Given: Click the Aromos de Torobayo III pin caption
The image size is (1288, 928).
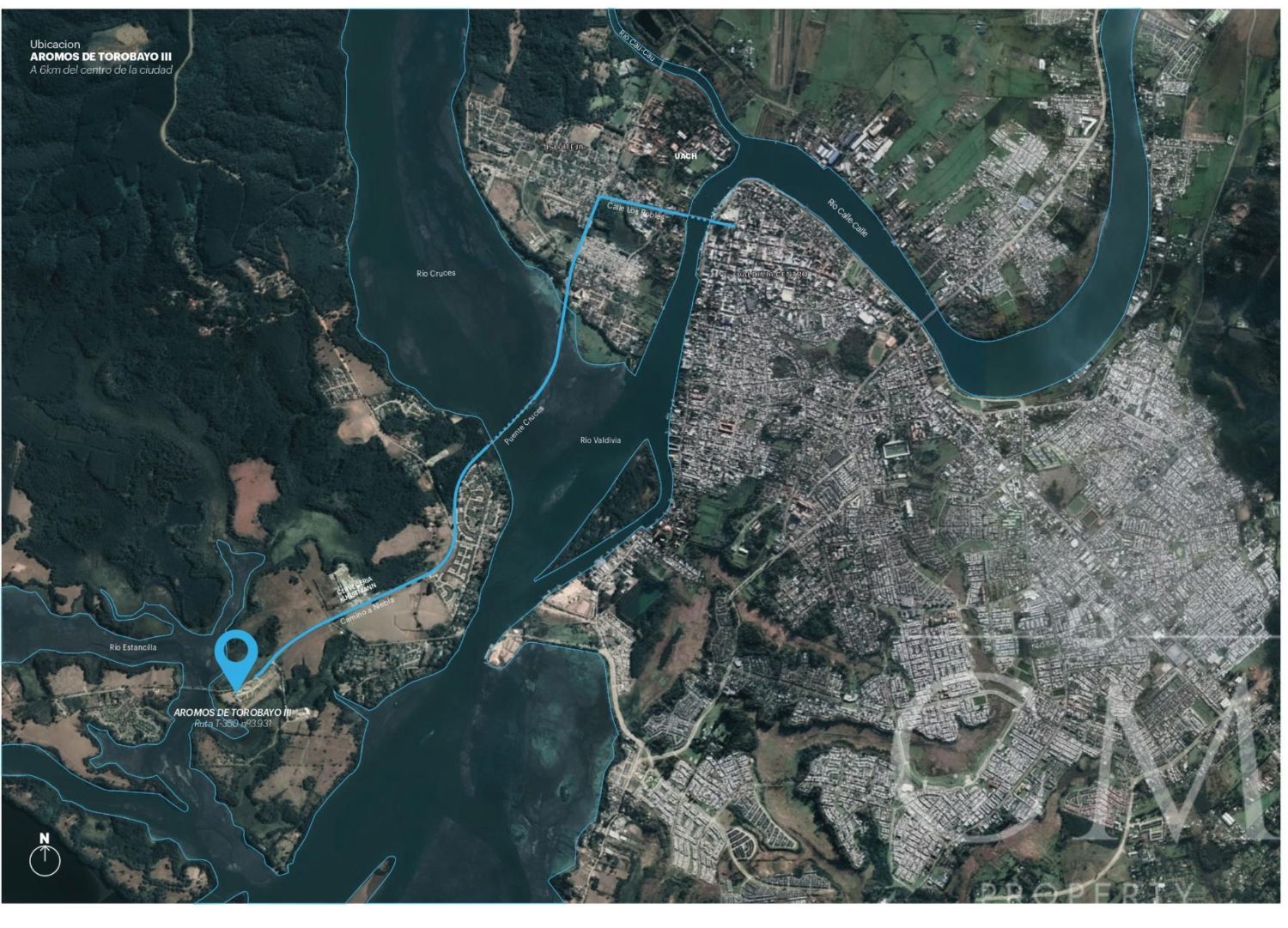Looking at the screenshot, I should coord(233,713).
